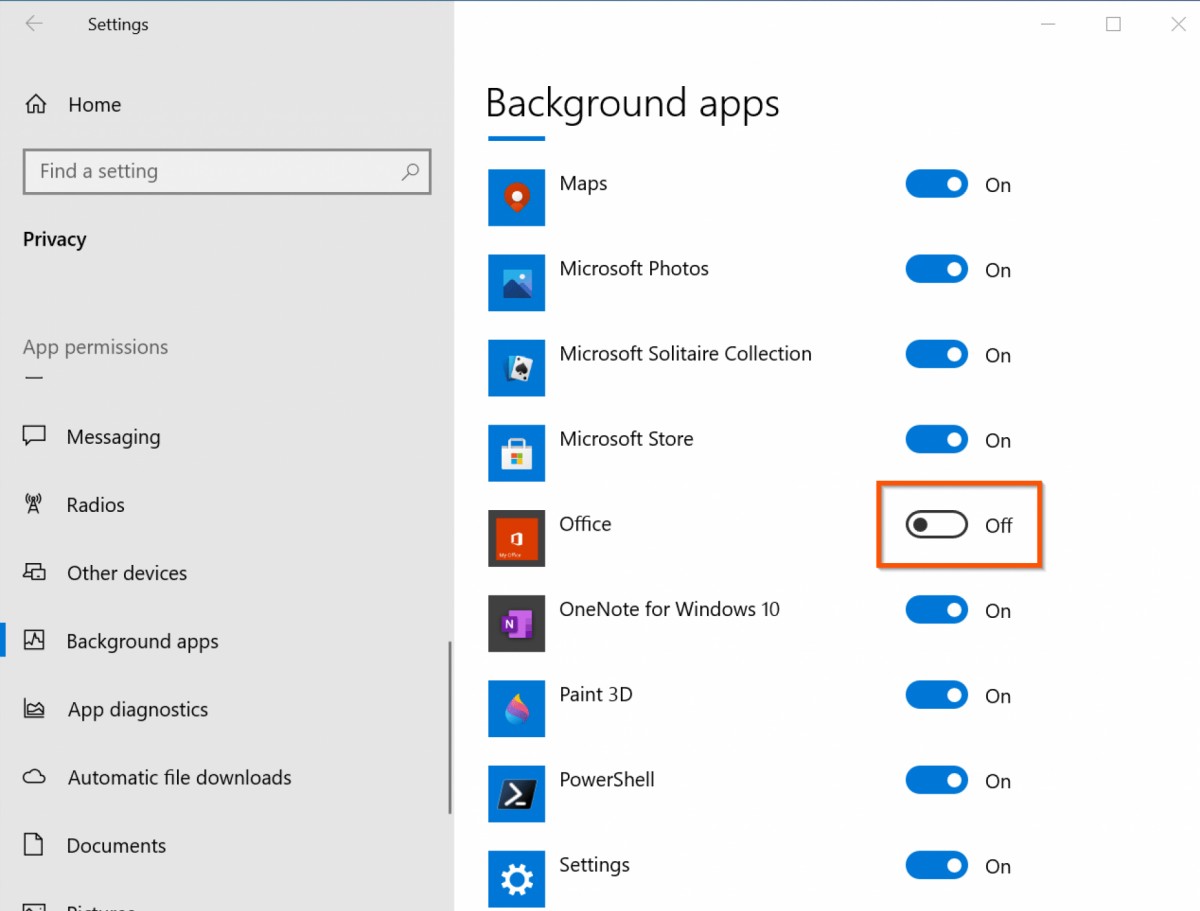
Task: Click the On label beside PowerShell
Action: click(x=998, y=781)
